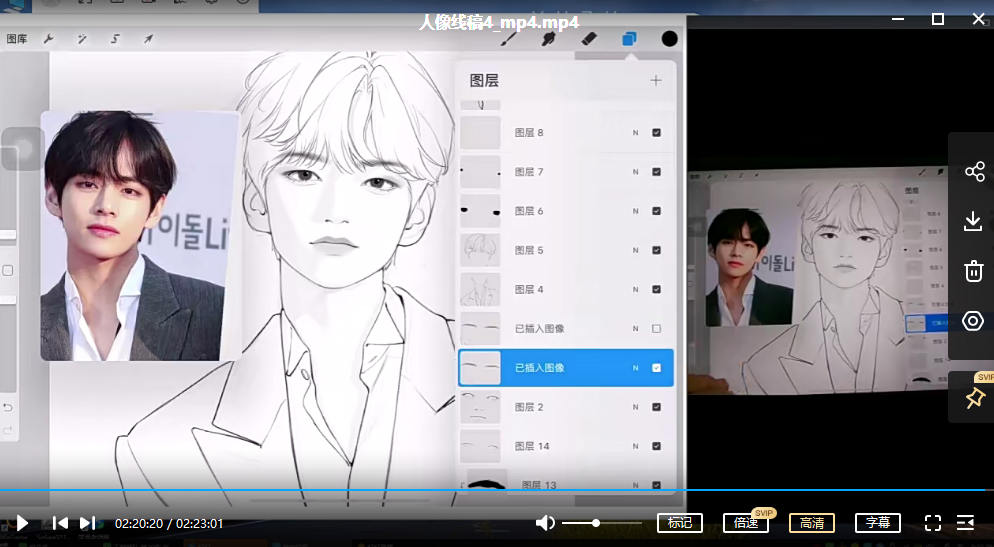
Task: Enable the unchecked 已插入图像 layer checkbox
Action: click(656, 328)
